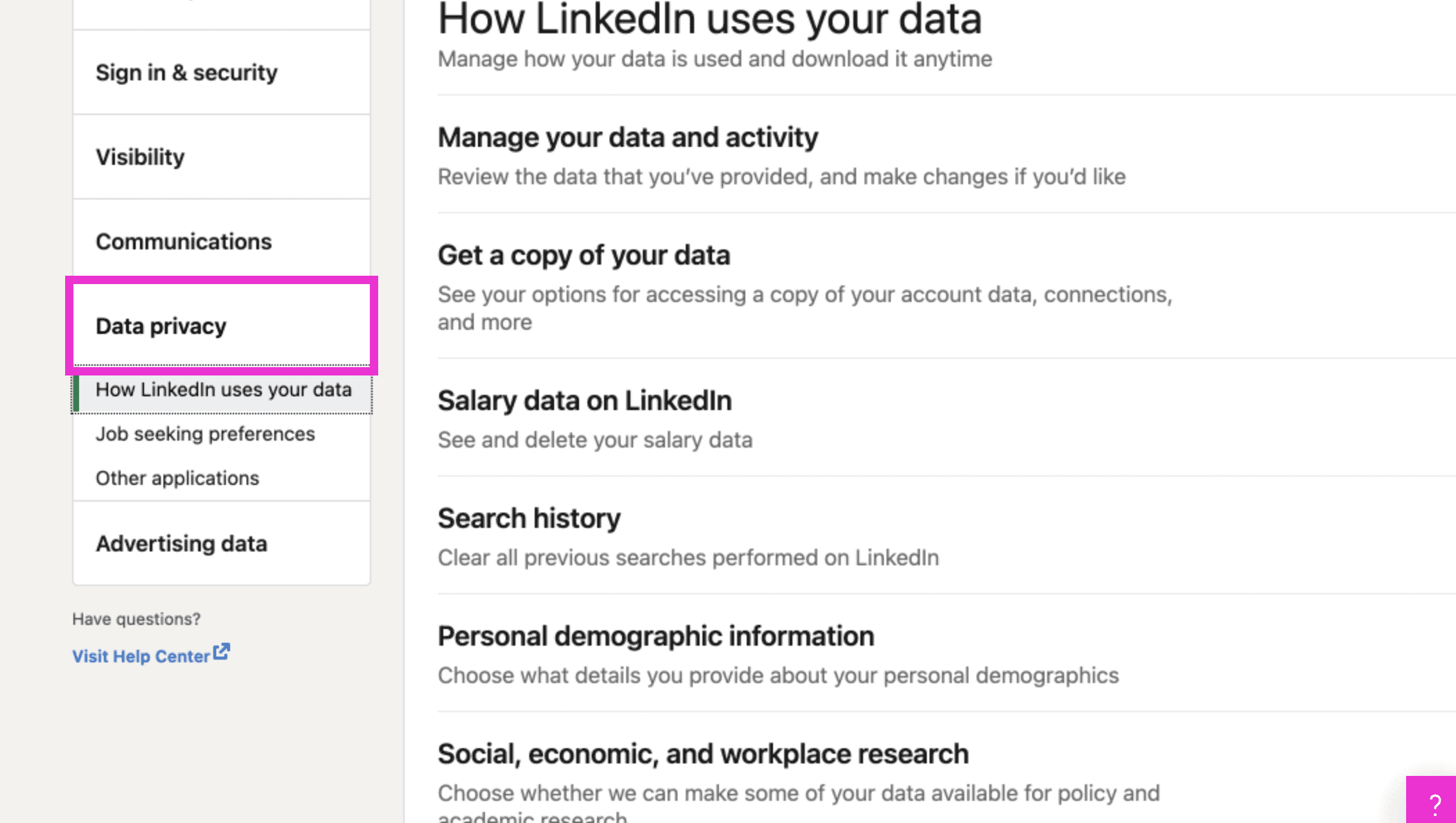Open the Search history settings

coord(529,517)
